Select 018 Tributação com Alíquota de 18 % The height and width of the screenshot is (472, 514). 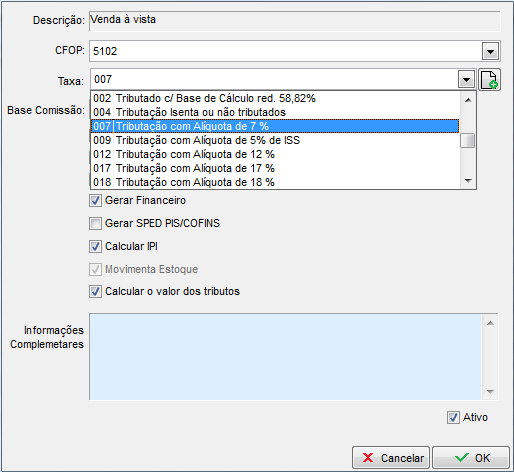click(275, 182)
